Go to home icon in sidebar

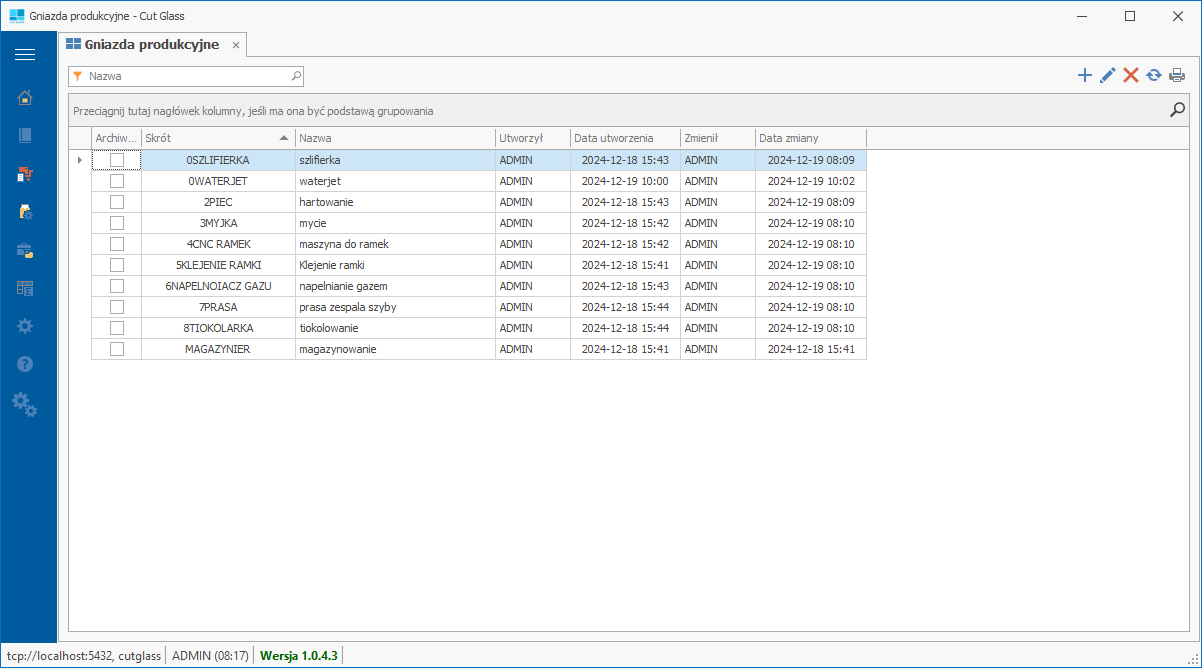(25, 97)
